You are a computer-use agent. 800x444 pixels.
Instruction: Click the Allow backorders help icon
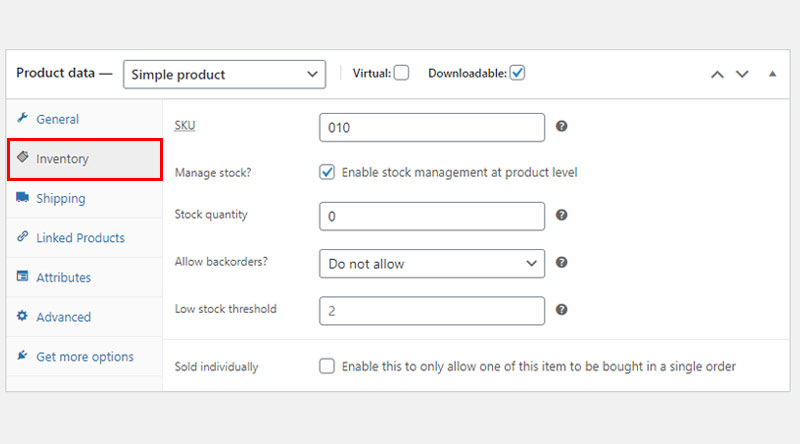[x=561, y=262]
